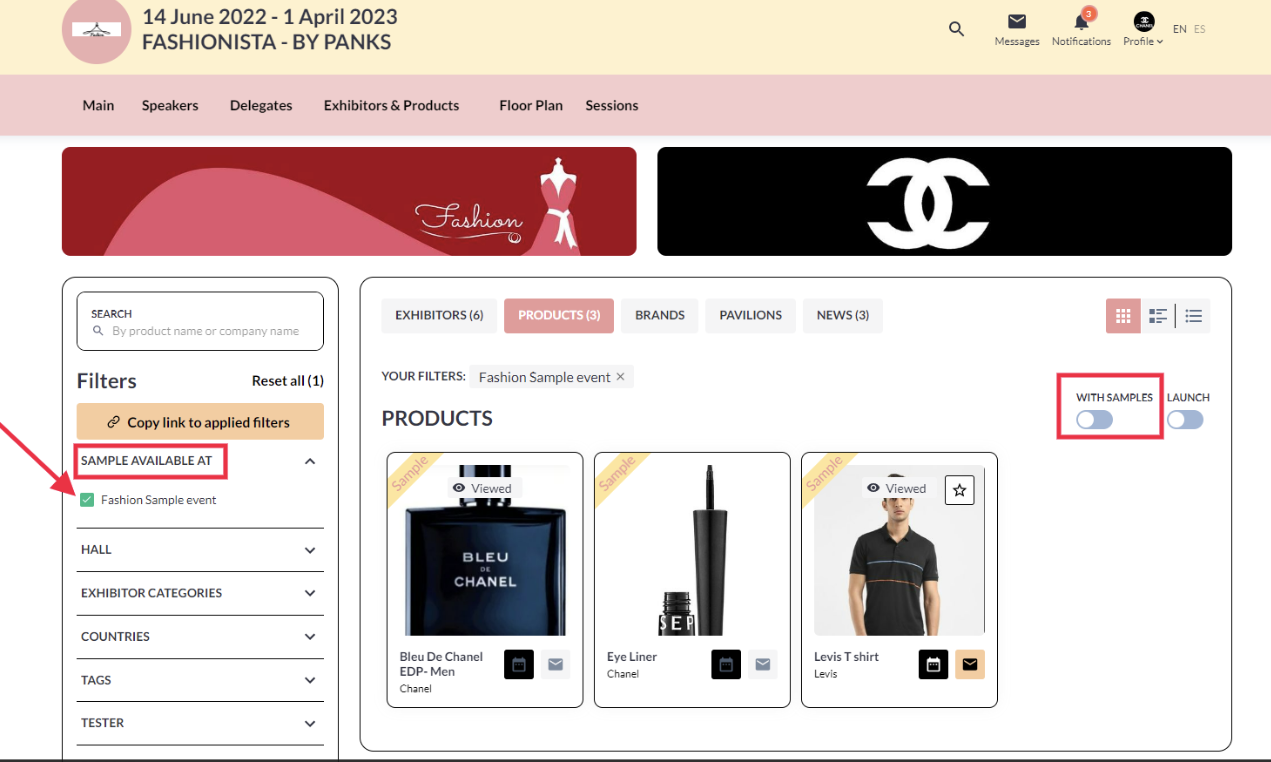This screenshot has width=1271, height=762.
Task: Click the product search input field
Action: [205, 331]
